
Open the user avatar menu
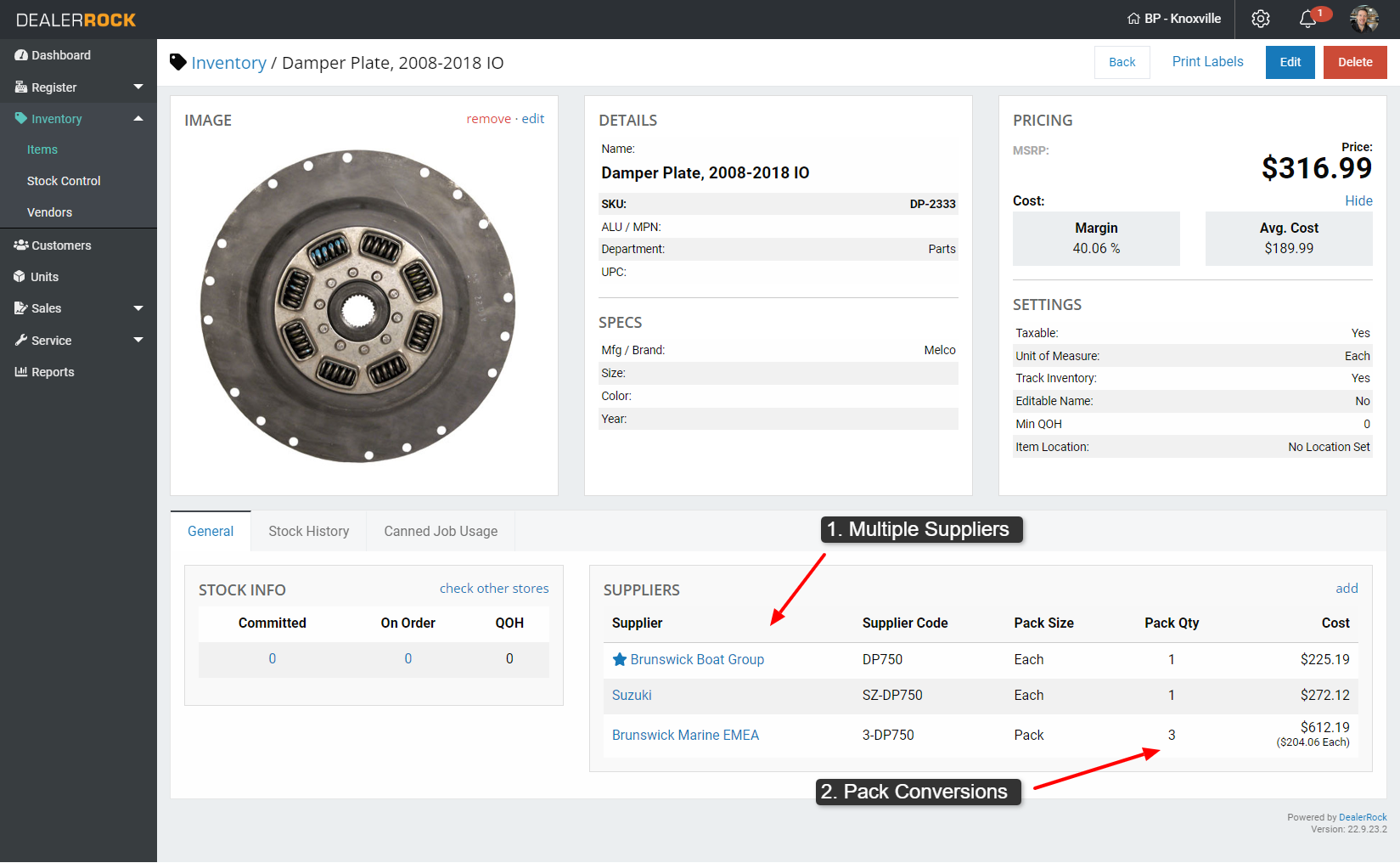click(x=1364, y=19)
